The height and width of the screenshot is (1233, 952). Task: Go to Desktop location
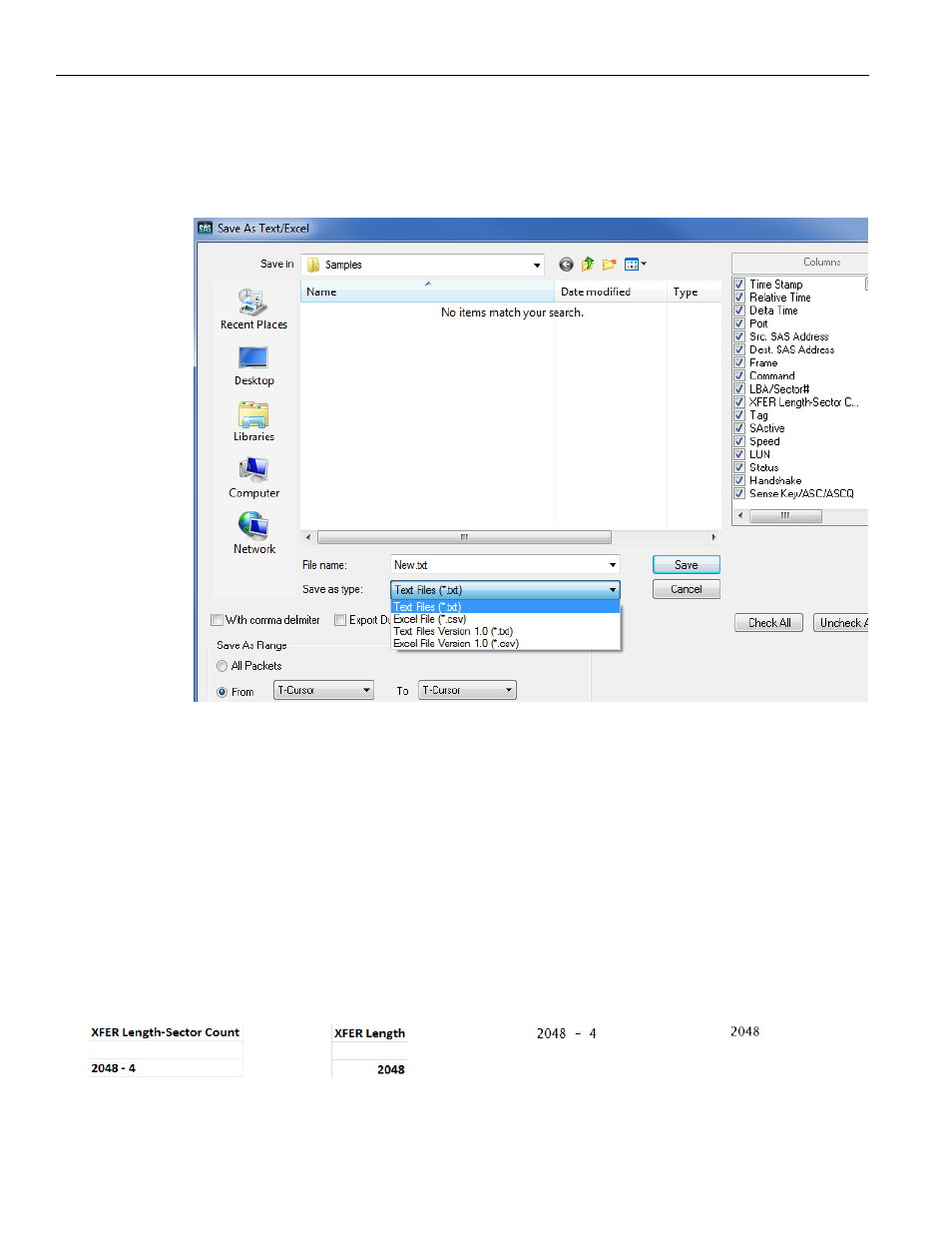pyautogui.click(x=253, y=366)
